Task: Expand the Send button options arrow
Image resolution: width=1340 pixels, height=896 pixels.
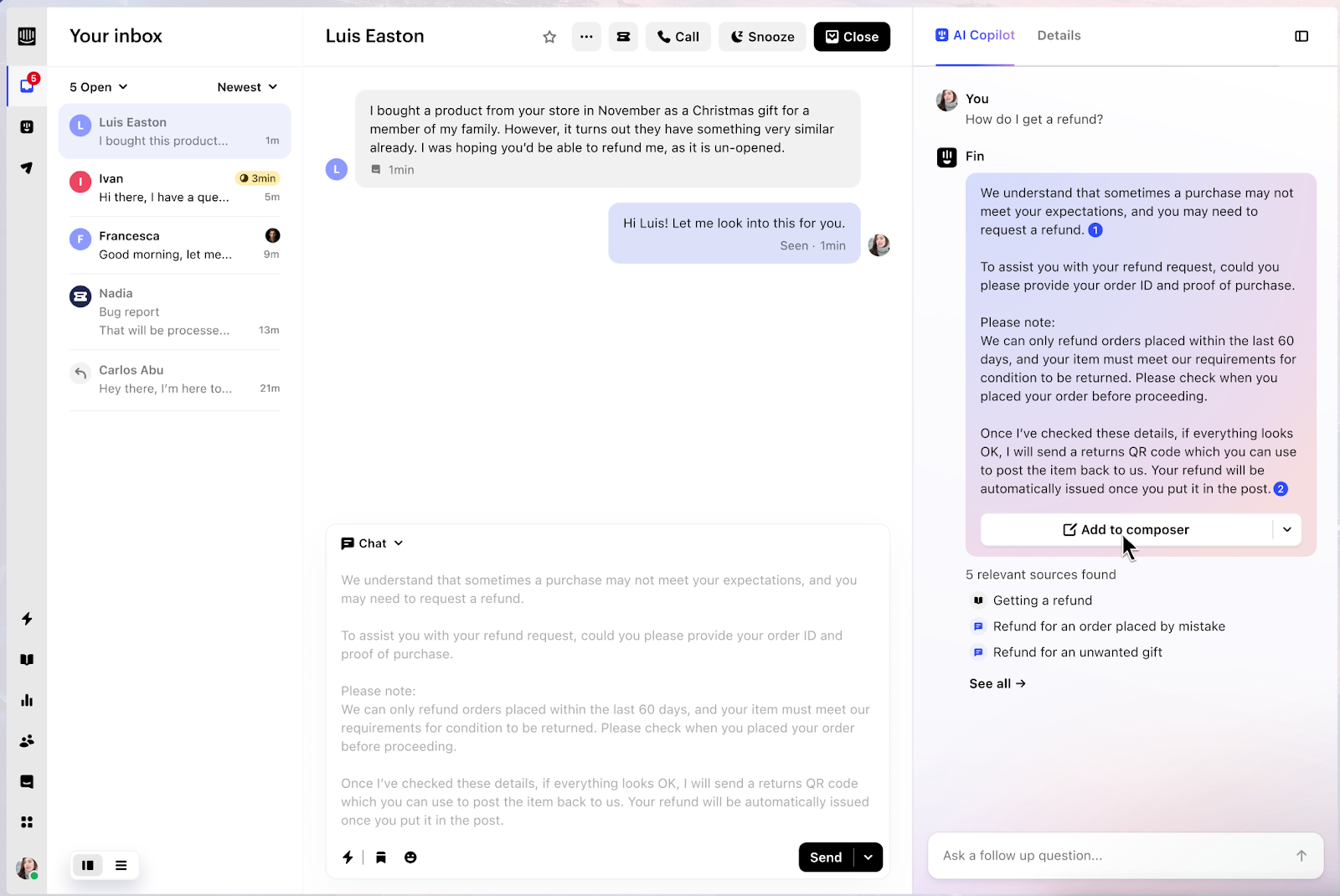Action: click(x=868, y=857)
